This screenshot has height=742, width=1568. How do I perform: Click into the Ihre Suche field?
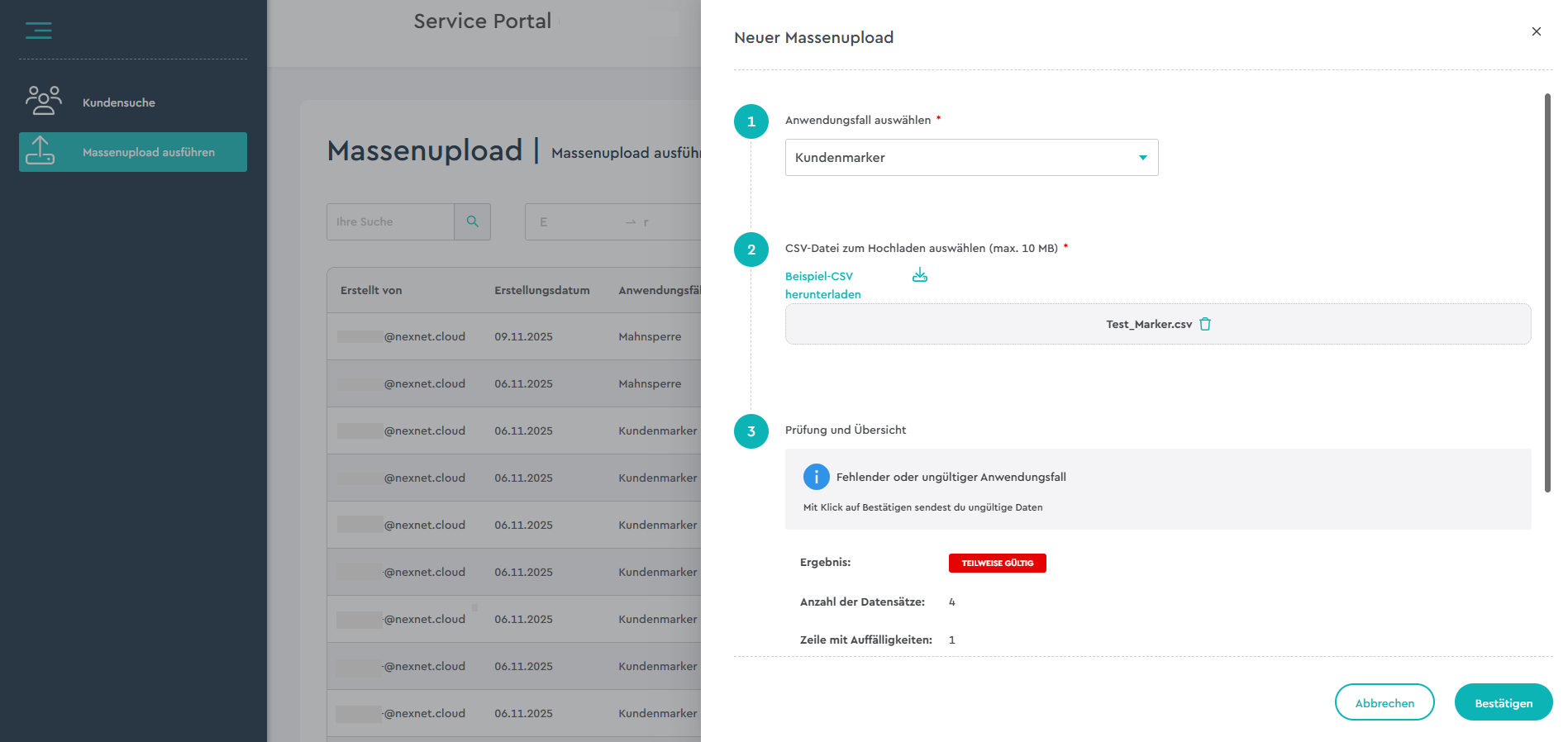tap(390, 221)
